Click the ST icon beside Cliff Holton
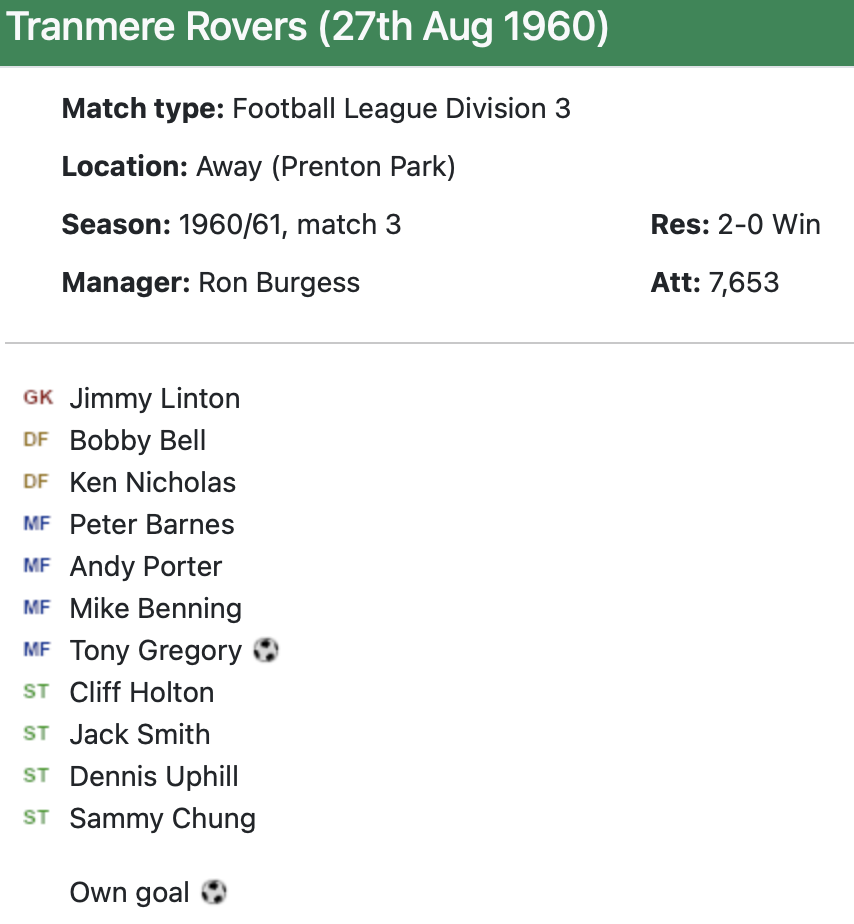Viewport: 854px width, 924px height. coord(36,692)
